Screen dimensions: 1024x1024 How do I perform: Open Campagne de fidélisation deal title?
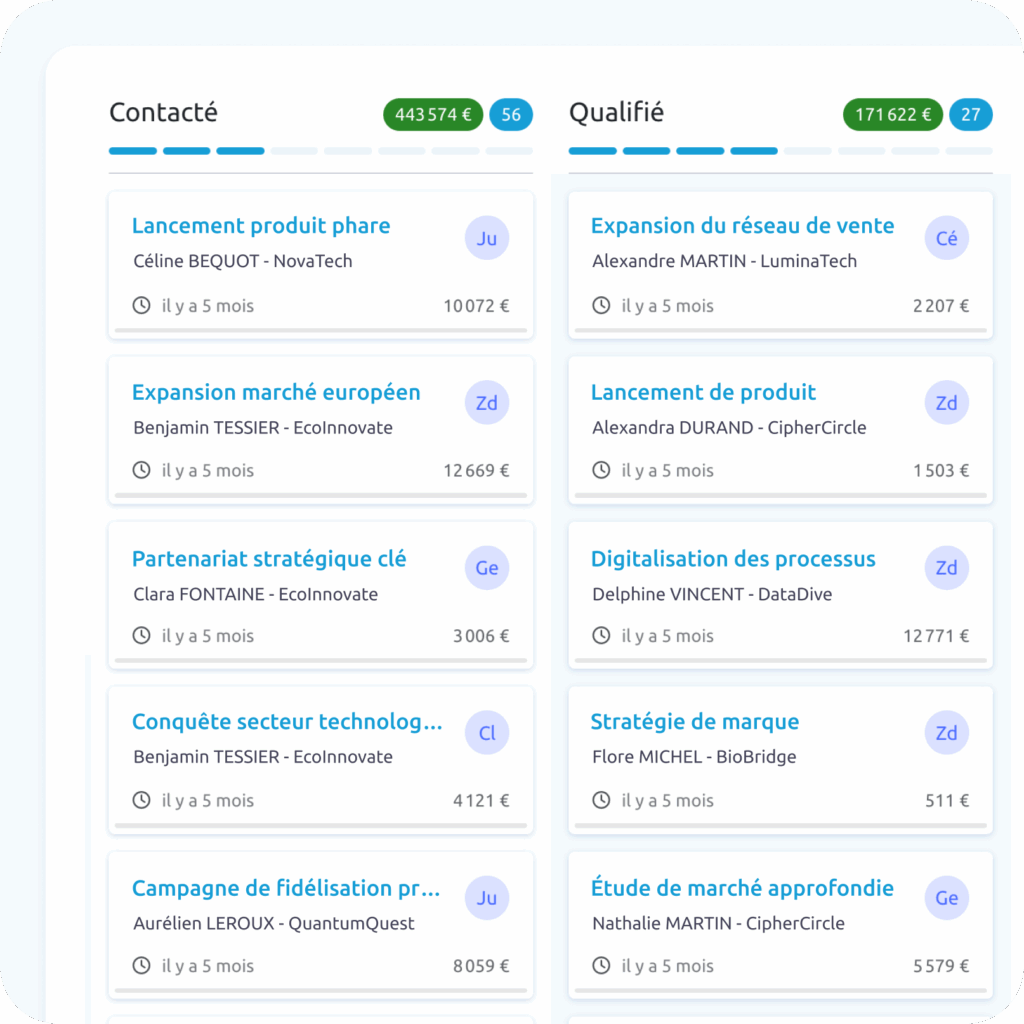coord(286,888)
